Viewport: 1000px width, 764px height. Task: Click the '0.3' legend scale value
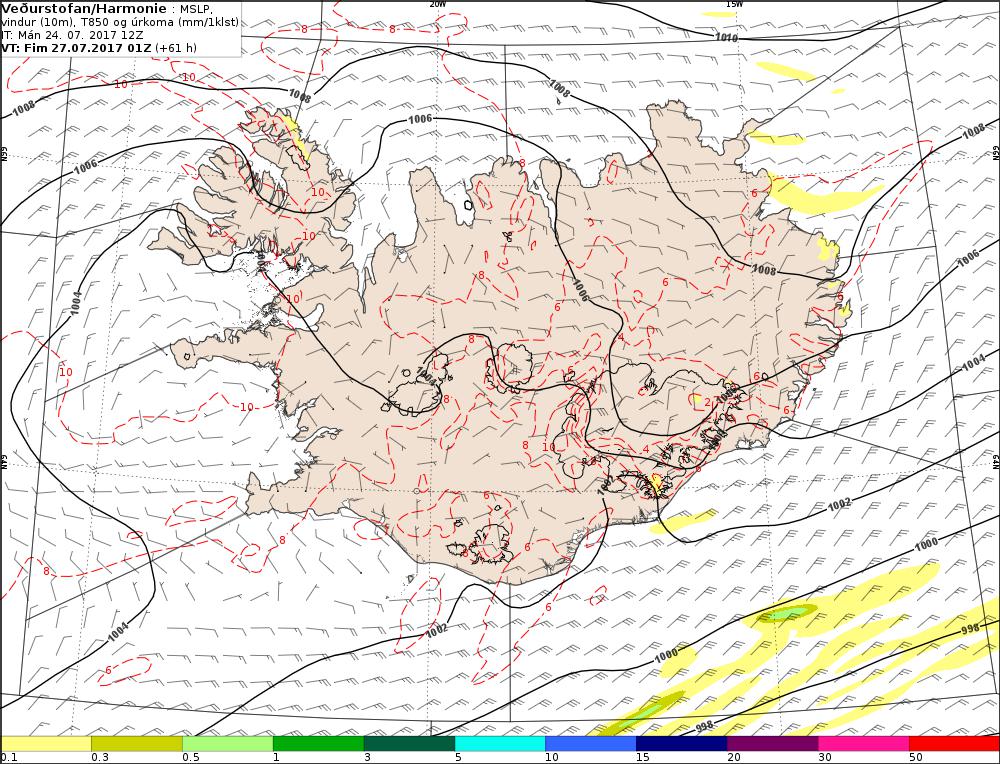[x=99, y=758]
